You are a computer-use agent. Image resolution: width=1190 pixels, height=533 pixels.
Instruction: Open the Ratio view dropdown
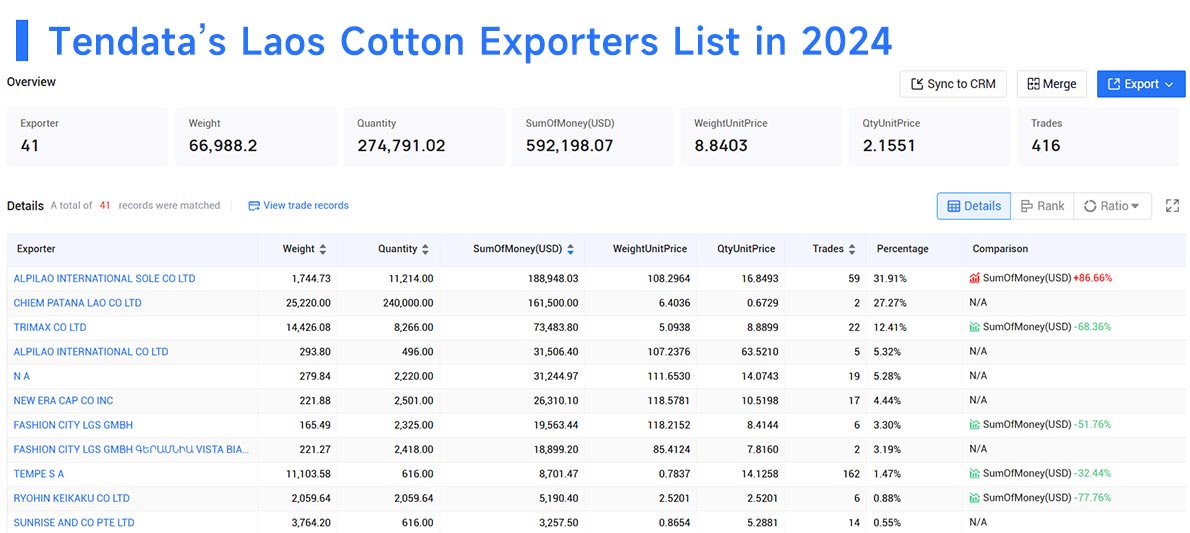click(1112, 206)
